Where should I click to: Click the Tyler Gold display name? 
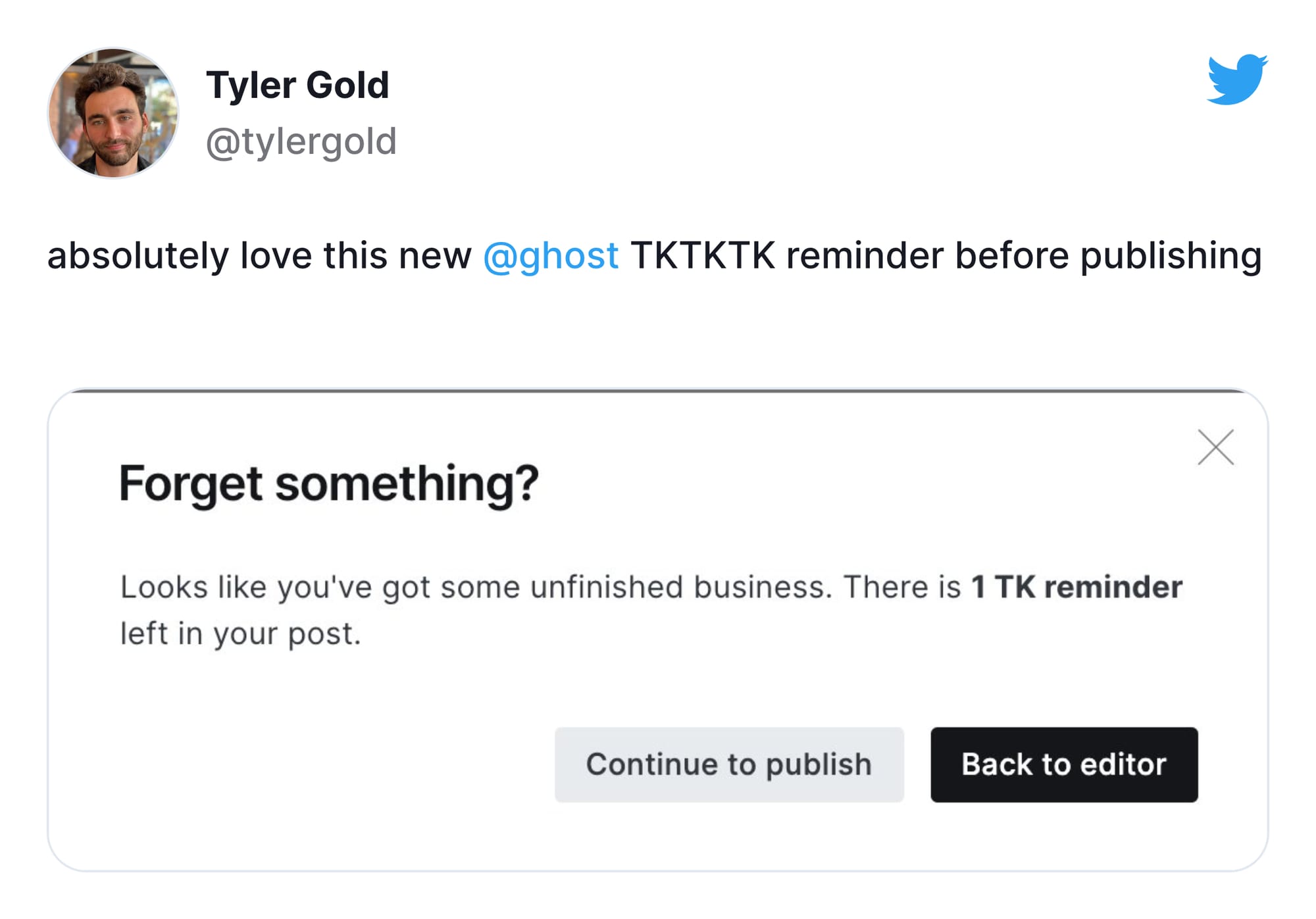pos(297,85)
